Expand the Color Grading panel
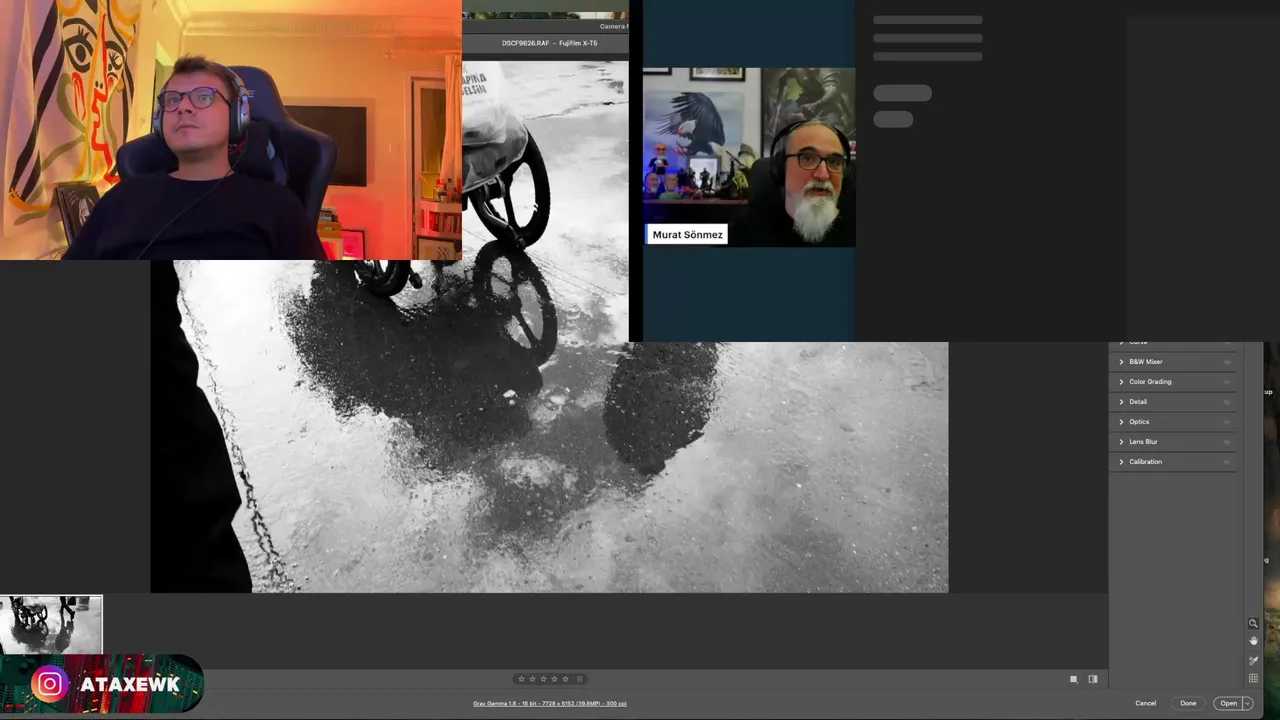This screenshot has height=720, width=1280. pyautogui.click(x=1121, y=382)
